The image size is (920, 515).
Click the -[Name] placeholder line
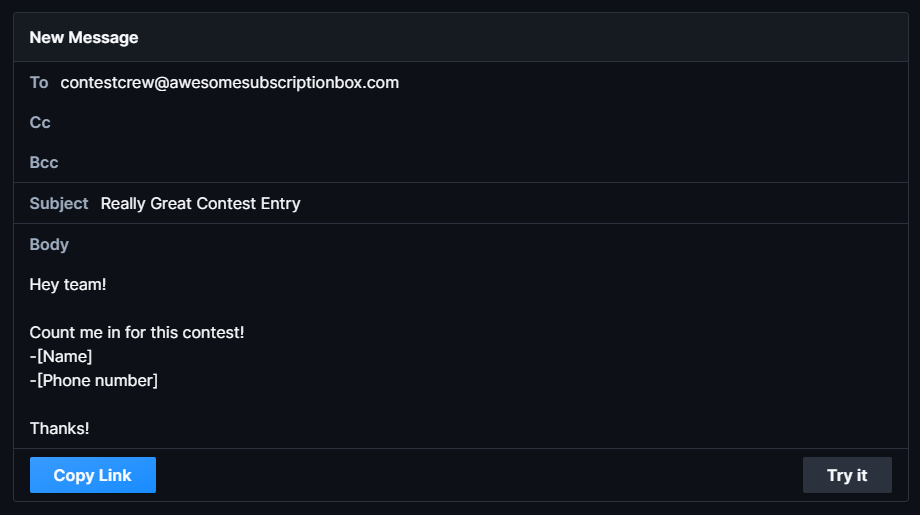61,357
